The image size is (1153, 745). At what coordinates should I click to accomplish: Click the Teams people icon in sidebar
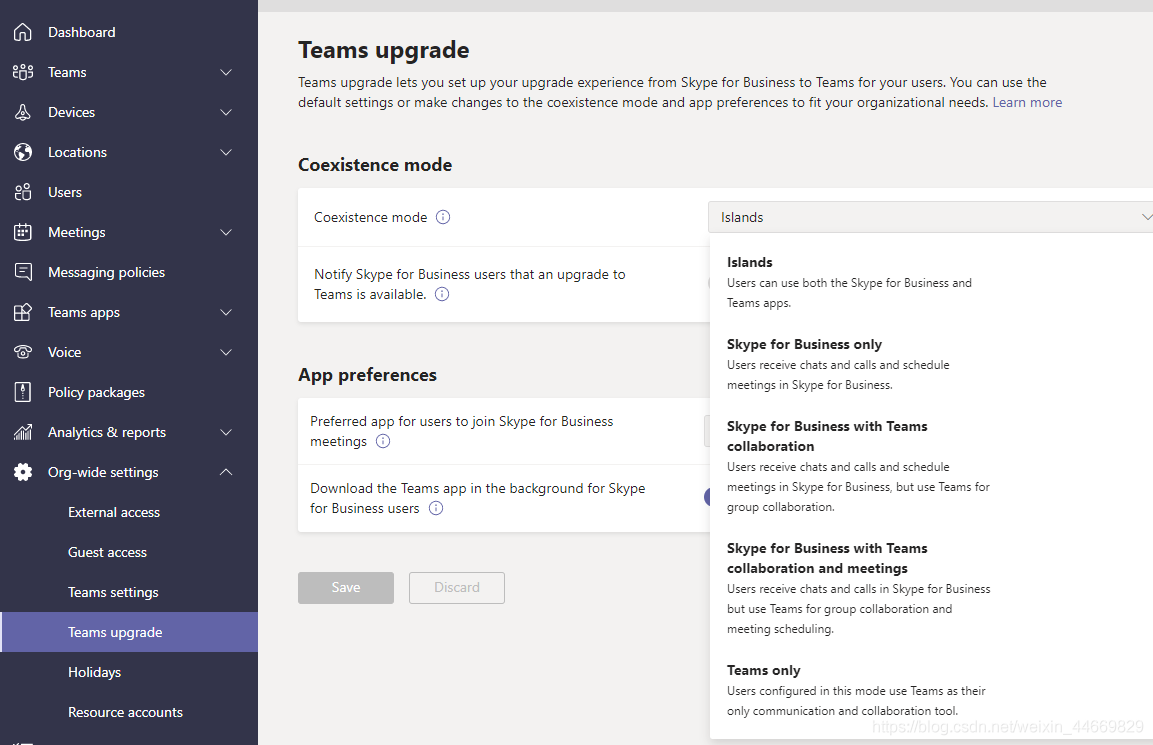pos(23,72)
